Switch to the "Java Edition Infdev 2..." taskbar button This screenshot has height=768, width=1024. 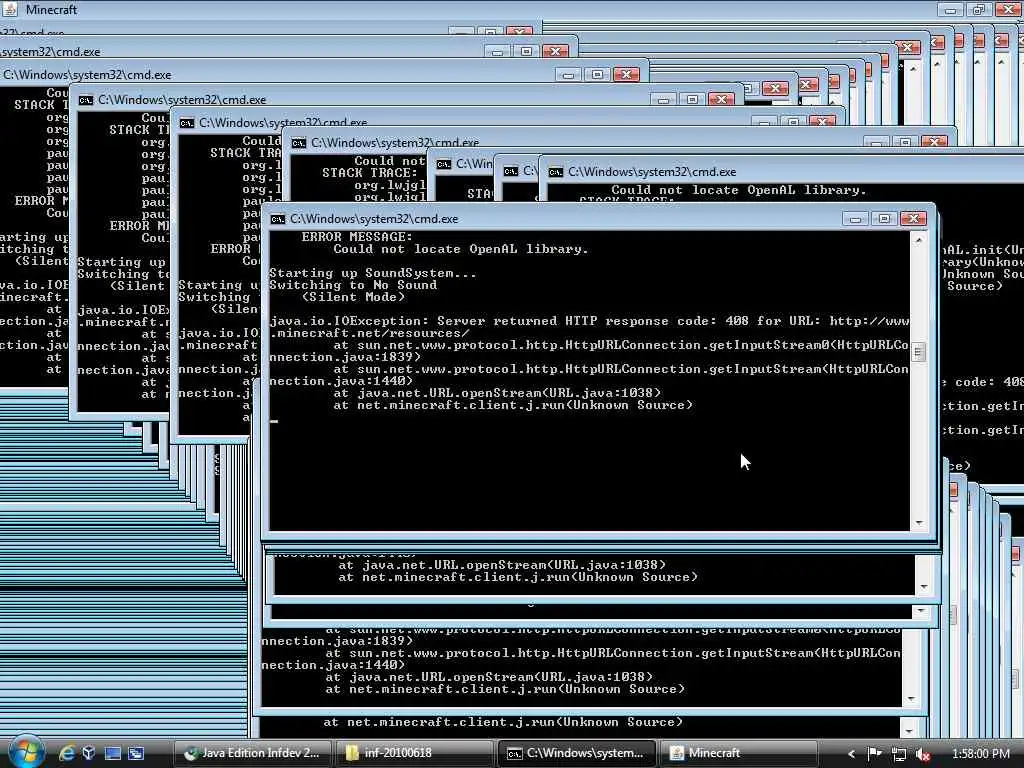pos(252,753)
